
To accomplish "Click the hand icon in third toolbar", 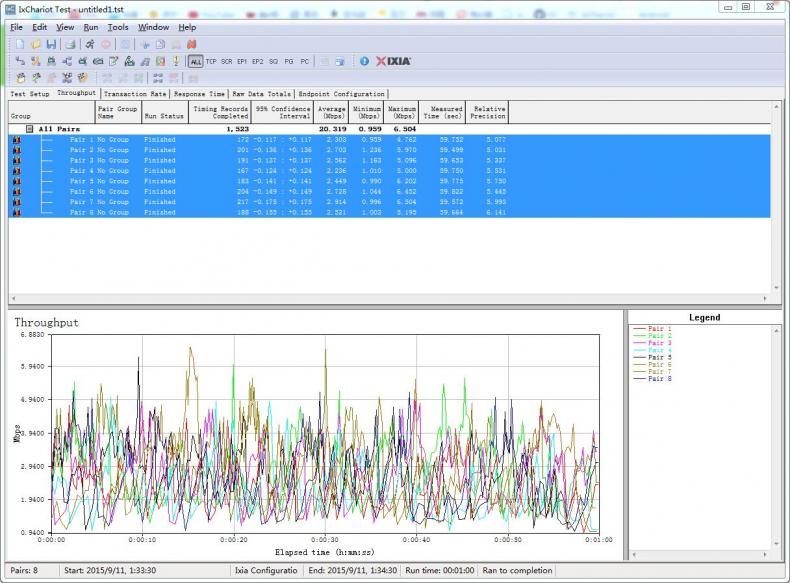I will coord(21,78).
